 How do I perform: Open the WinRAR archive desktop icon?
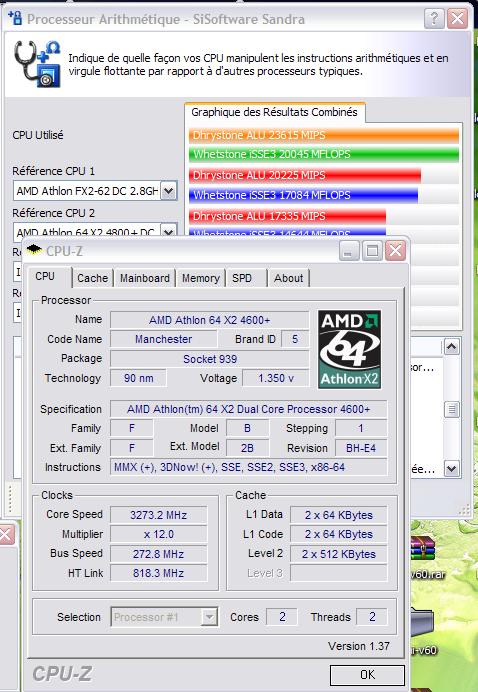pos(423,547)
